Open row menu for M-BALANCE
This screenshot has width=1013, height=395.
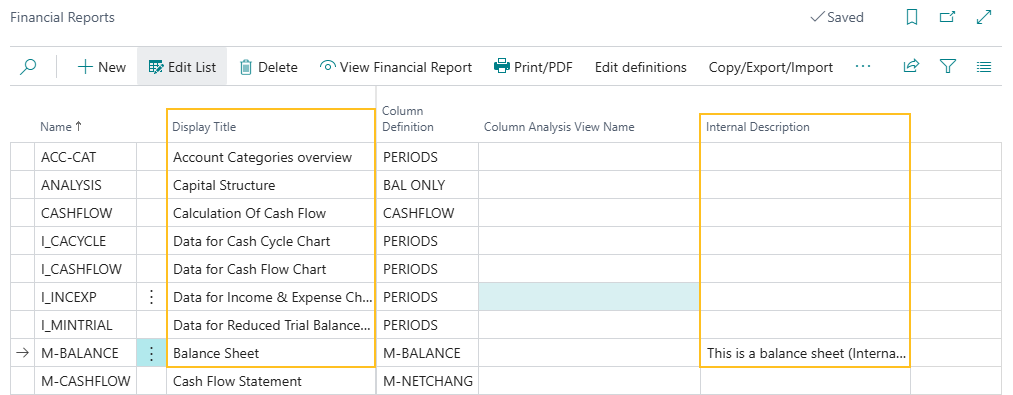tap(151, 354)
